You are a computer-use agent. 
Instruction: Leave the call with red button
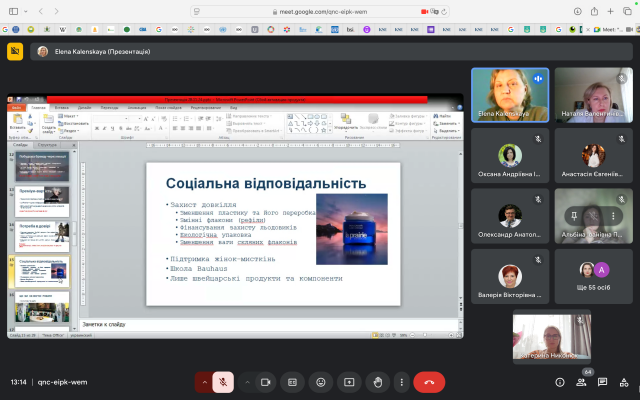pos(431,381)
